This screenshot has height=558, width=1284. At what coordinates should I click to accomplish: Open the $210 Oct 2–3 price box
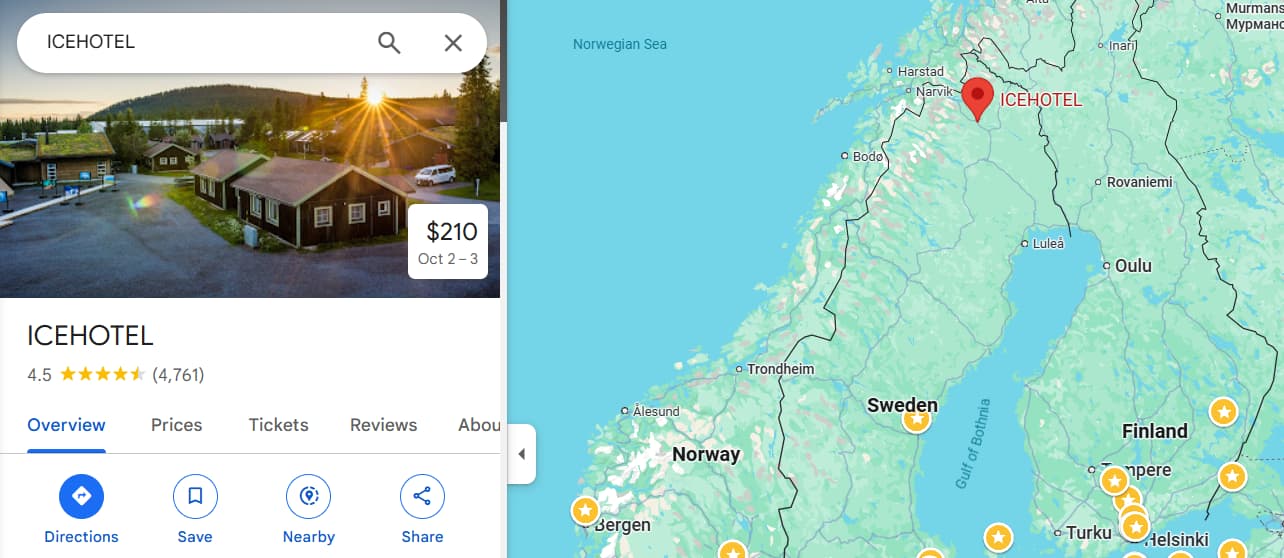[448, 241]
